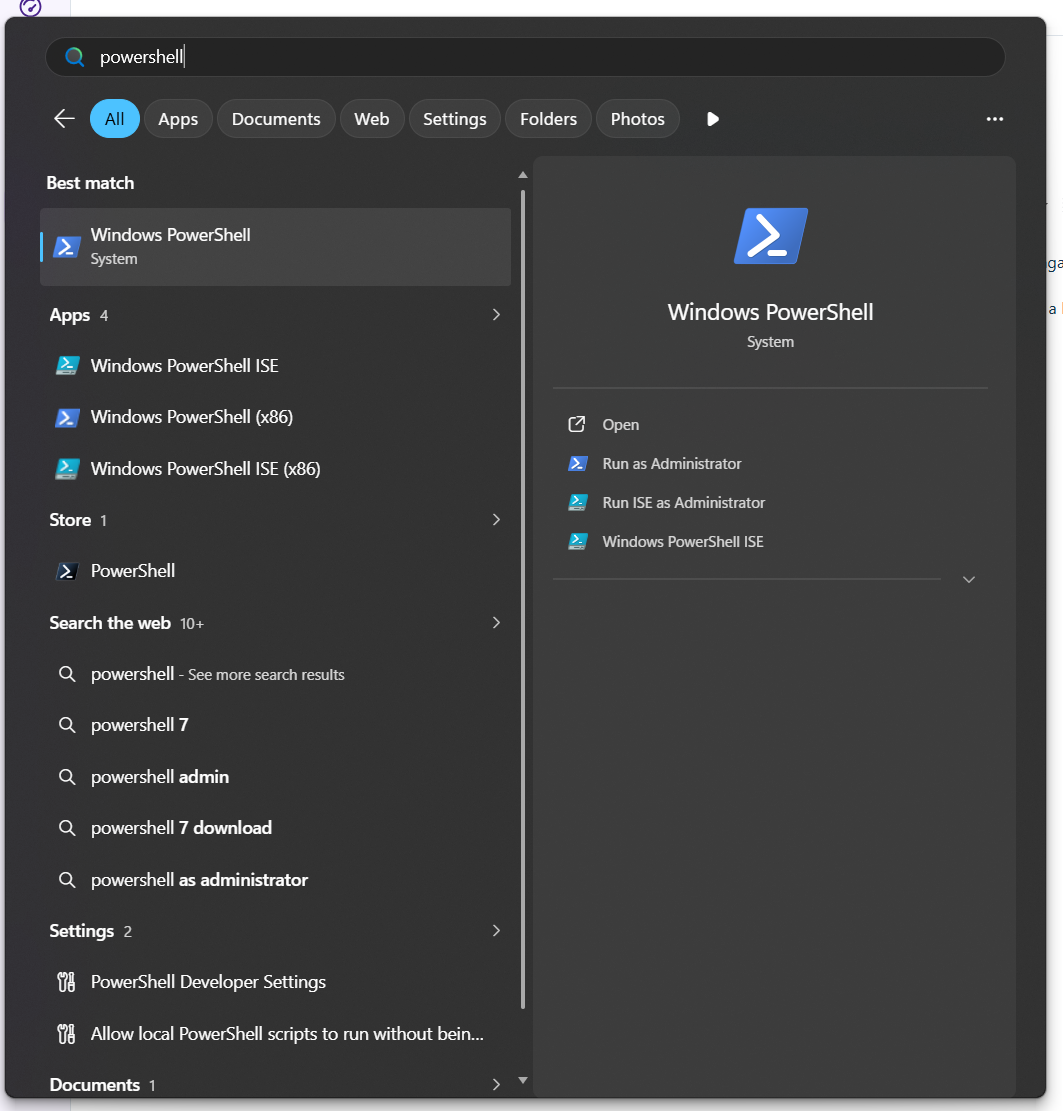Expand the Documents results section
This screenshot has width=1063, height=1111.
(x=496, y=1084)
